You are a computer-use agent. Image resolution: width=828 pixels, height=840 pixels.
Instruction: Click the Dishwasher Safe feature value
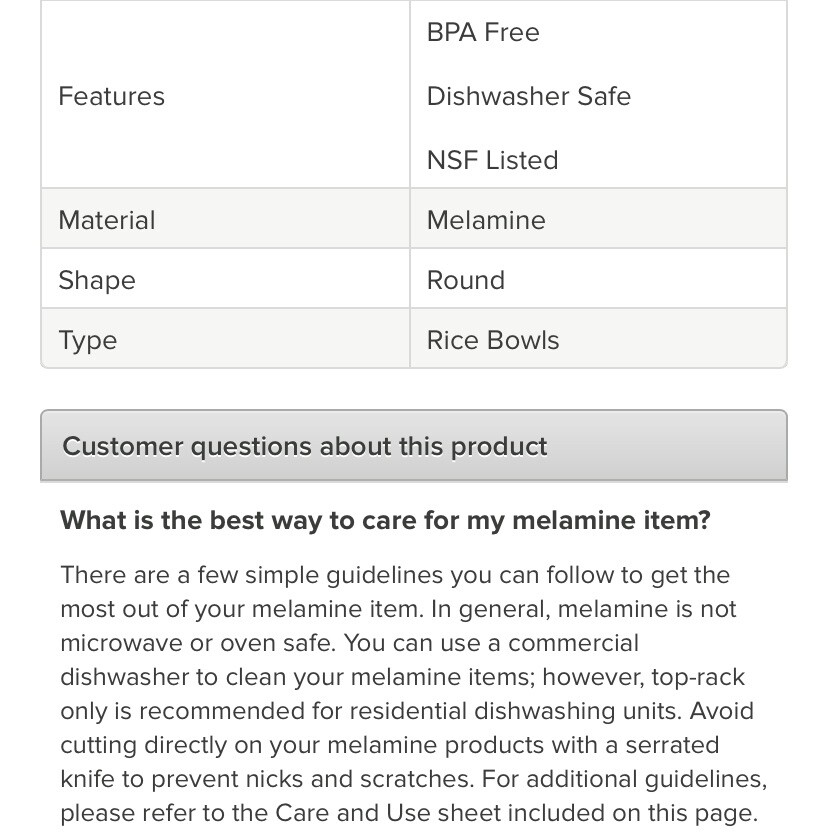[x=528, y=97]
